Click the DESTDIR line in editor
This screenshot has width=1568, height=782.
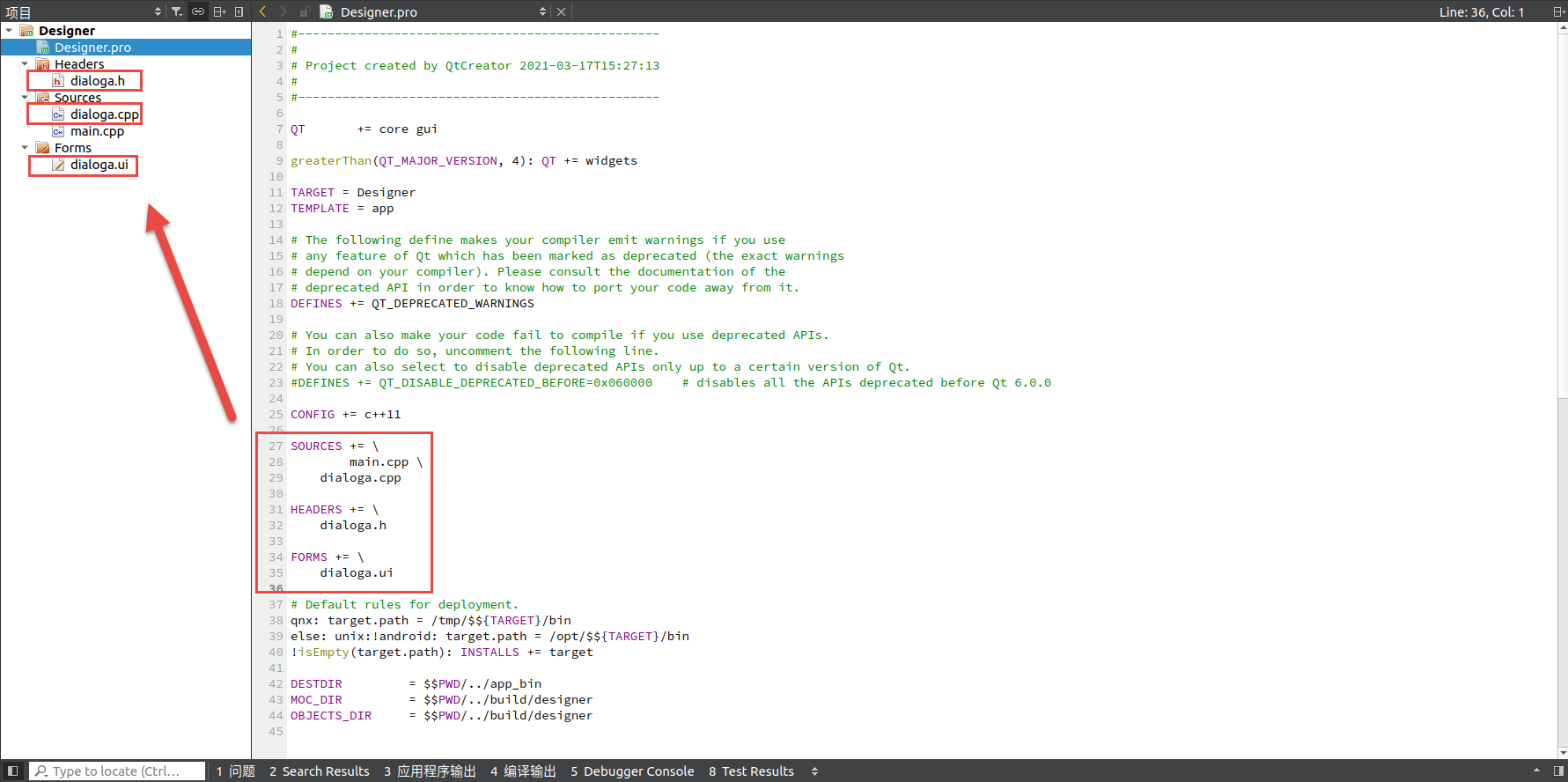416,684
